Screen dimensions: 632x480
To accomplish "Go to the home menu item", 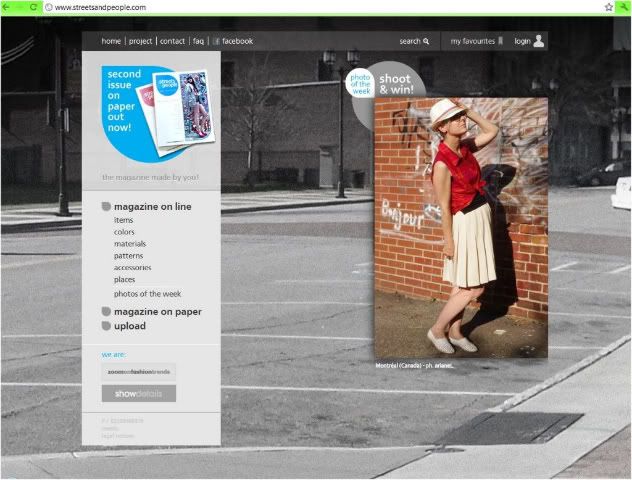I will (111, 41).
